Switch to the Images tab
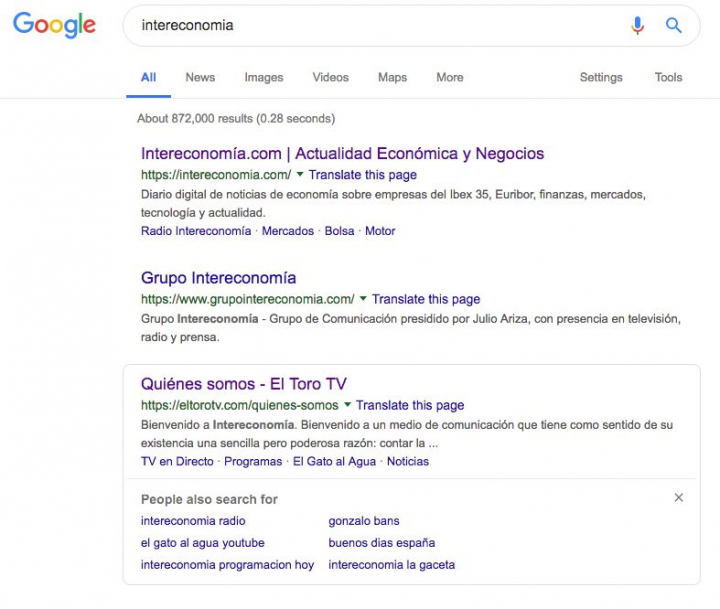This screenshot has height=609, width=720. 263,77
